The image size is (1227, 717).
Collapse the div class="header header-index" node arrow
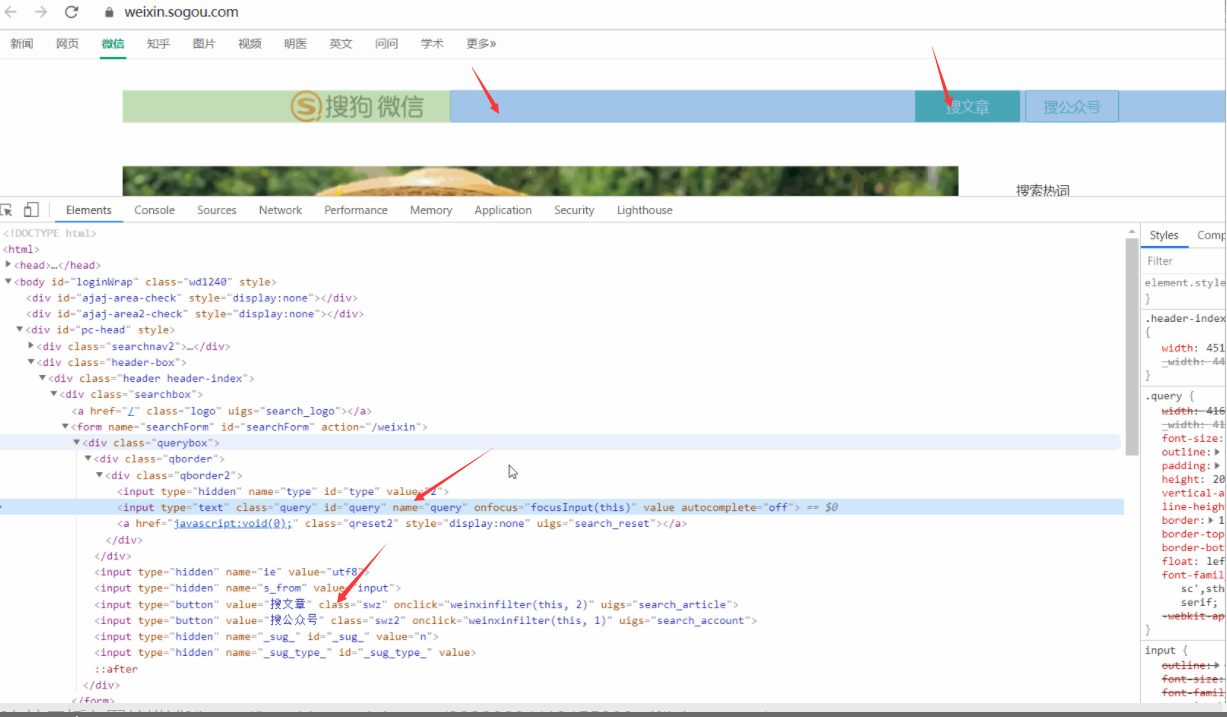click(x=43, y=378)
